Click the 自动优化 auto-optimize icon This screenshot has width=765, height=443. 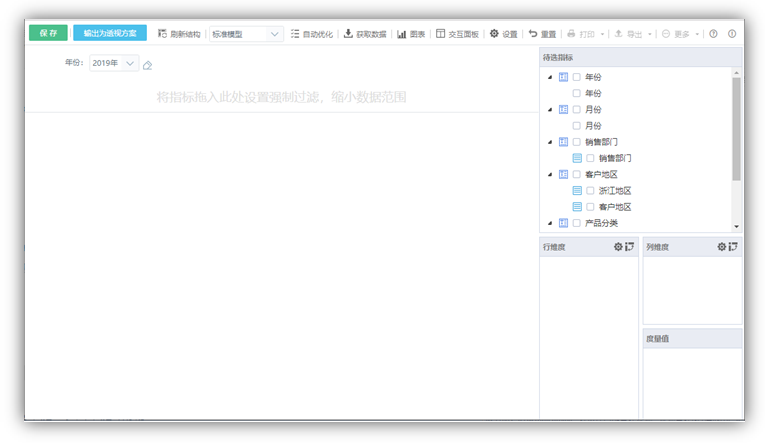295,34
